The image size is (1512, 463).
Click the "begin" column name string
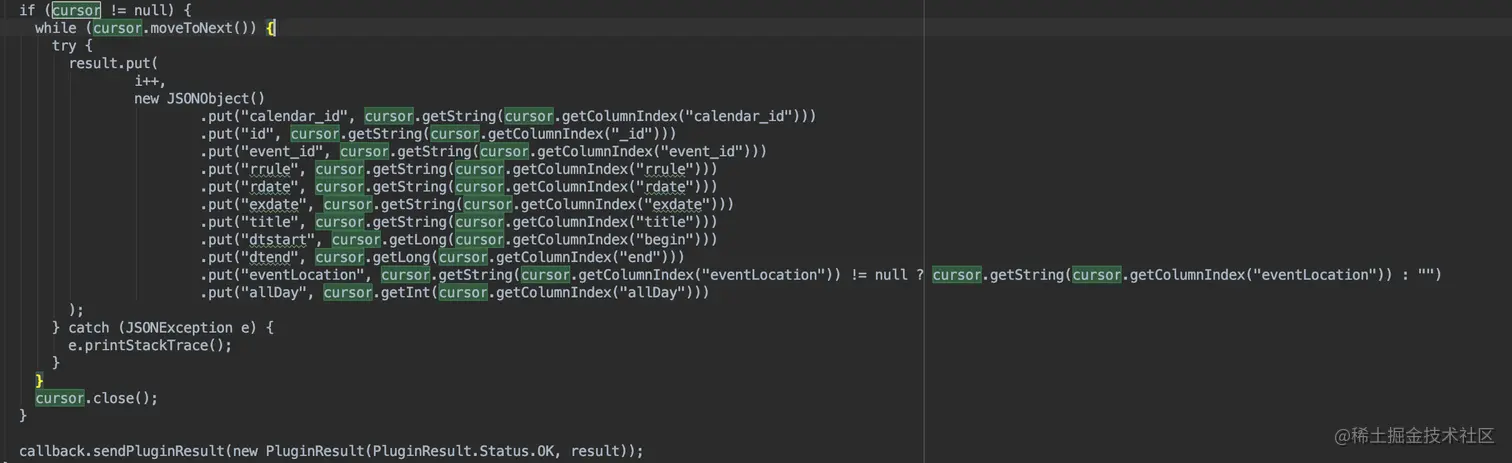tap(667, 239)
